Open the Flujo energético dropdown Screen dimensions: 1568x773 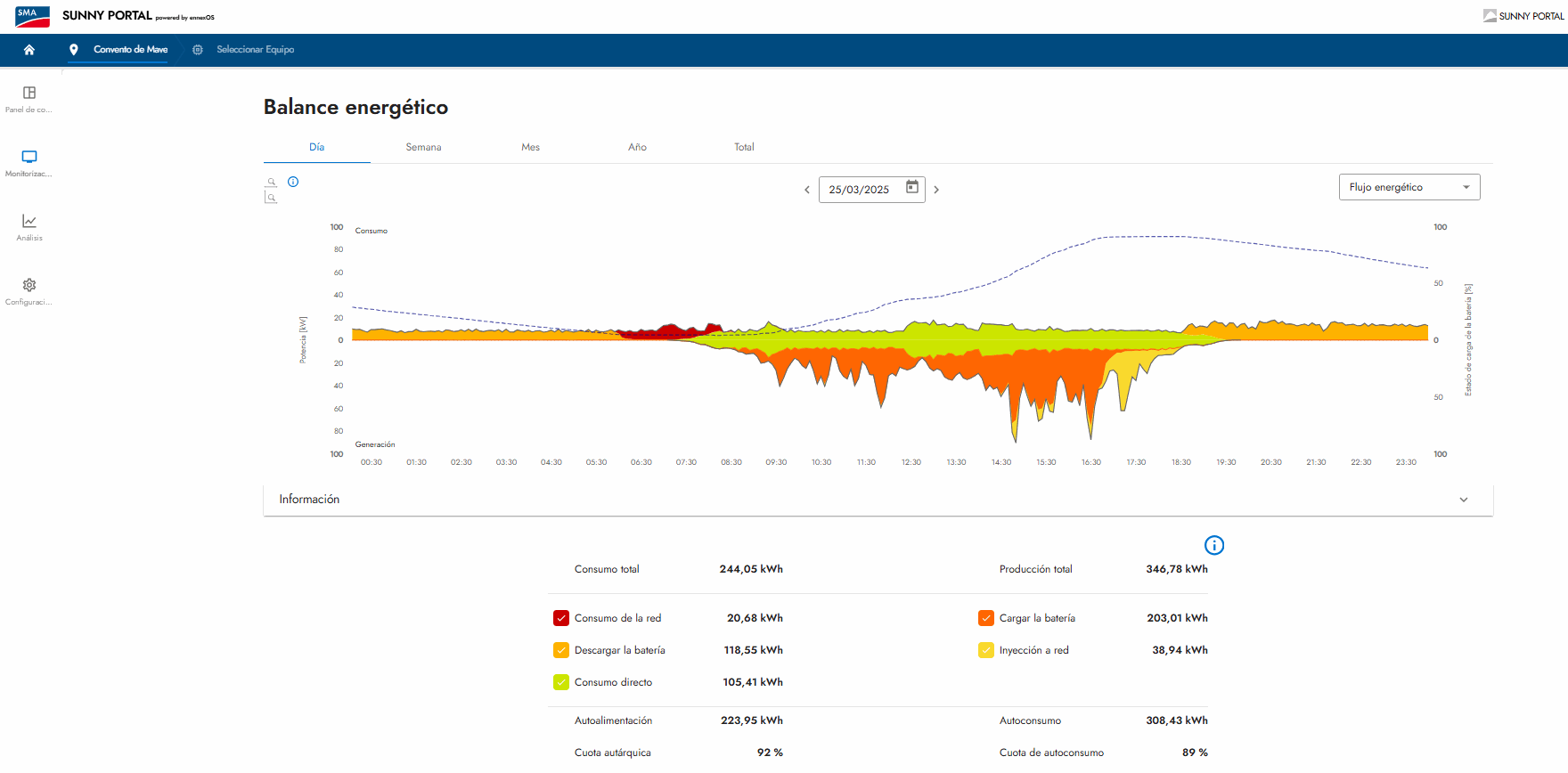(1409, 187)
